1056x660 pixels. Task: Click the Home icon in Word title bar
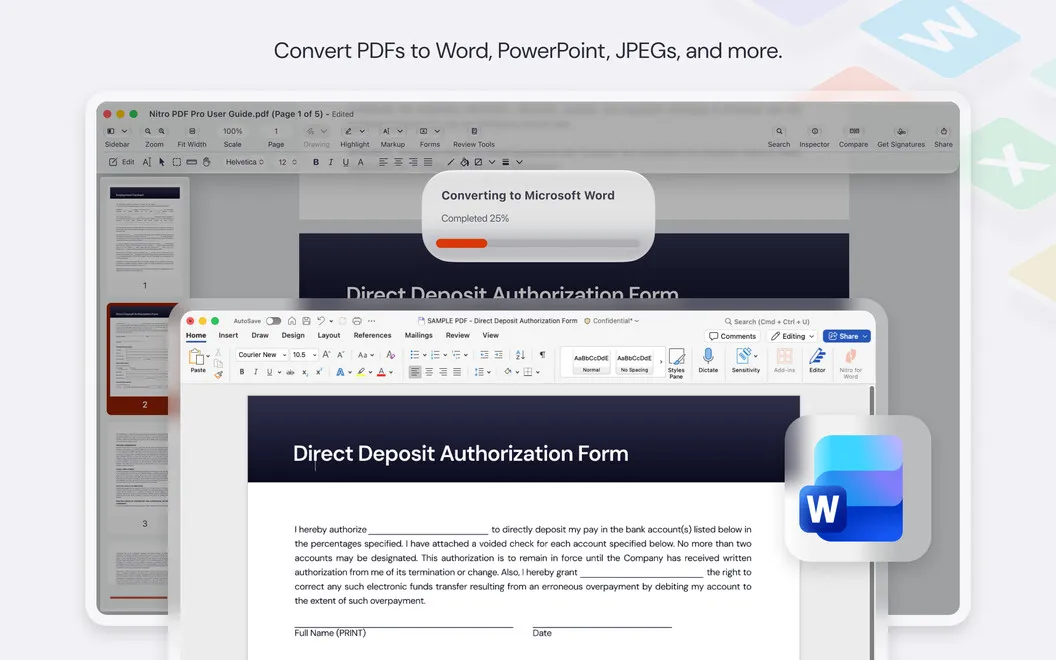coord(292,321)
